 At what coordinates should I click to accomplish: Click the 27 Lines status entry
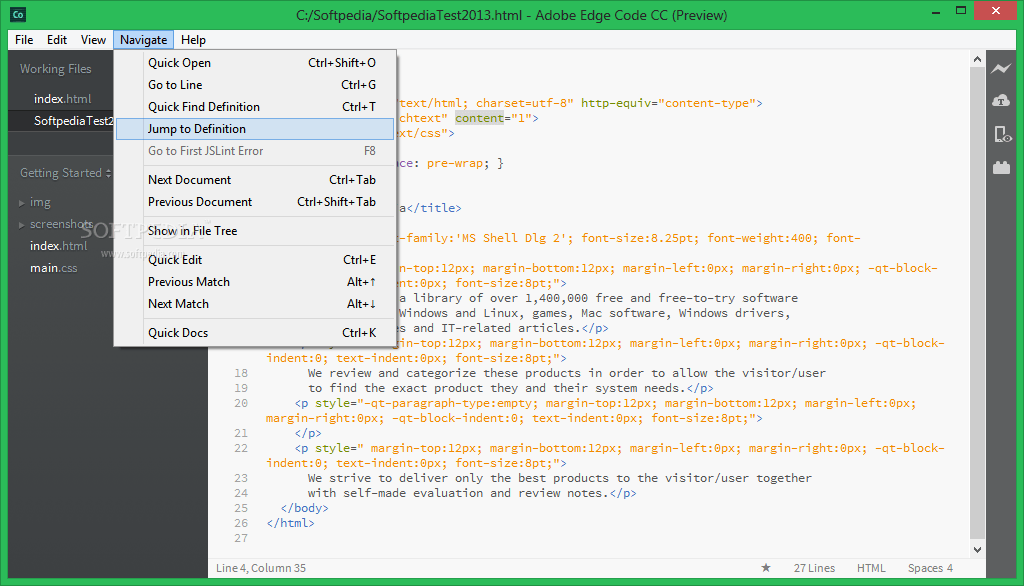pos(814,568)
